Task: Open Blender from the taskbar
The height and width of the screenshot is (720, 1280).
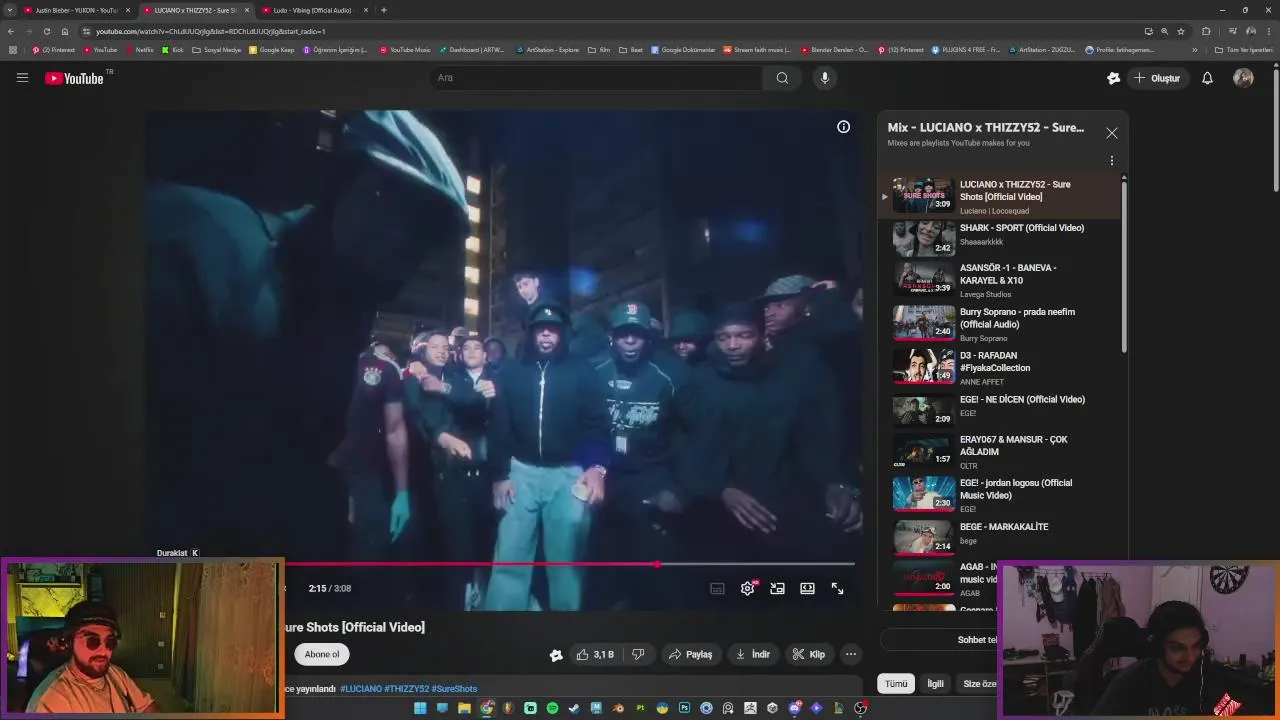Action: point(617,708)
